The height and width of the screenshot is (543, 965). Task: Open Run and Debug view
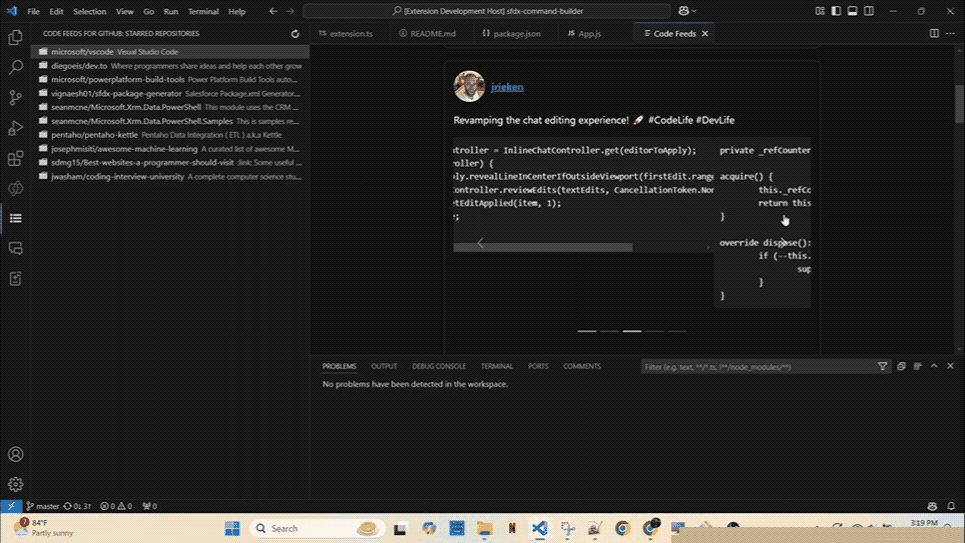click(15, 127)
